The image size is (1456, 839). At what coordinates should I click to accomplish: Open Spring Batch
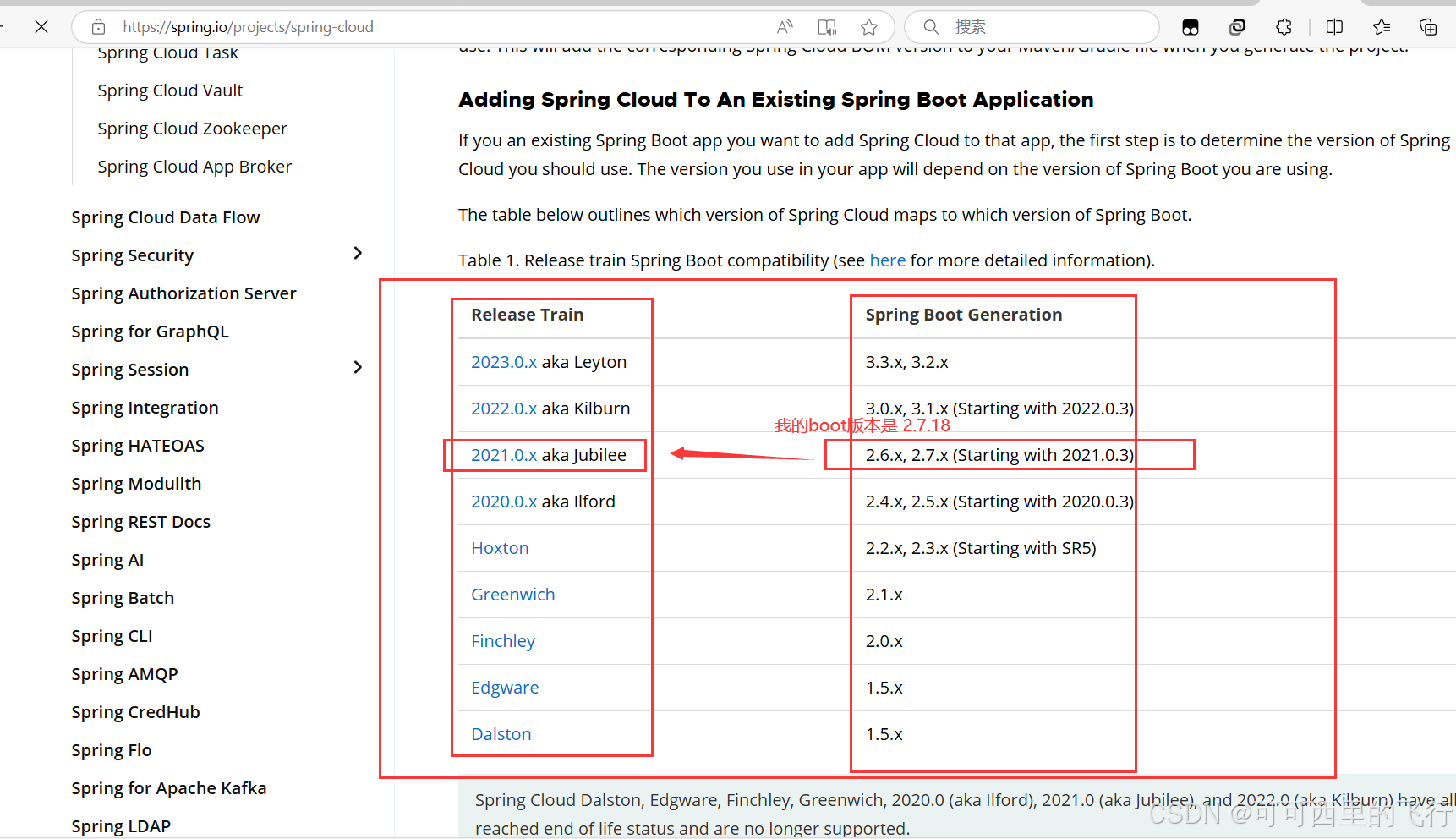tap(123, 598)
